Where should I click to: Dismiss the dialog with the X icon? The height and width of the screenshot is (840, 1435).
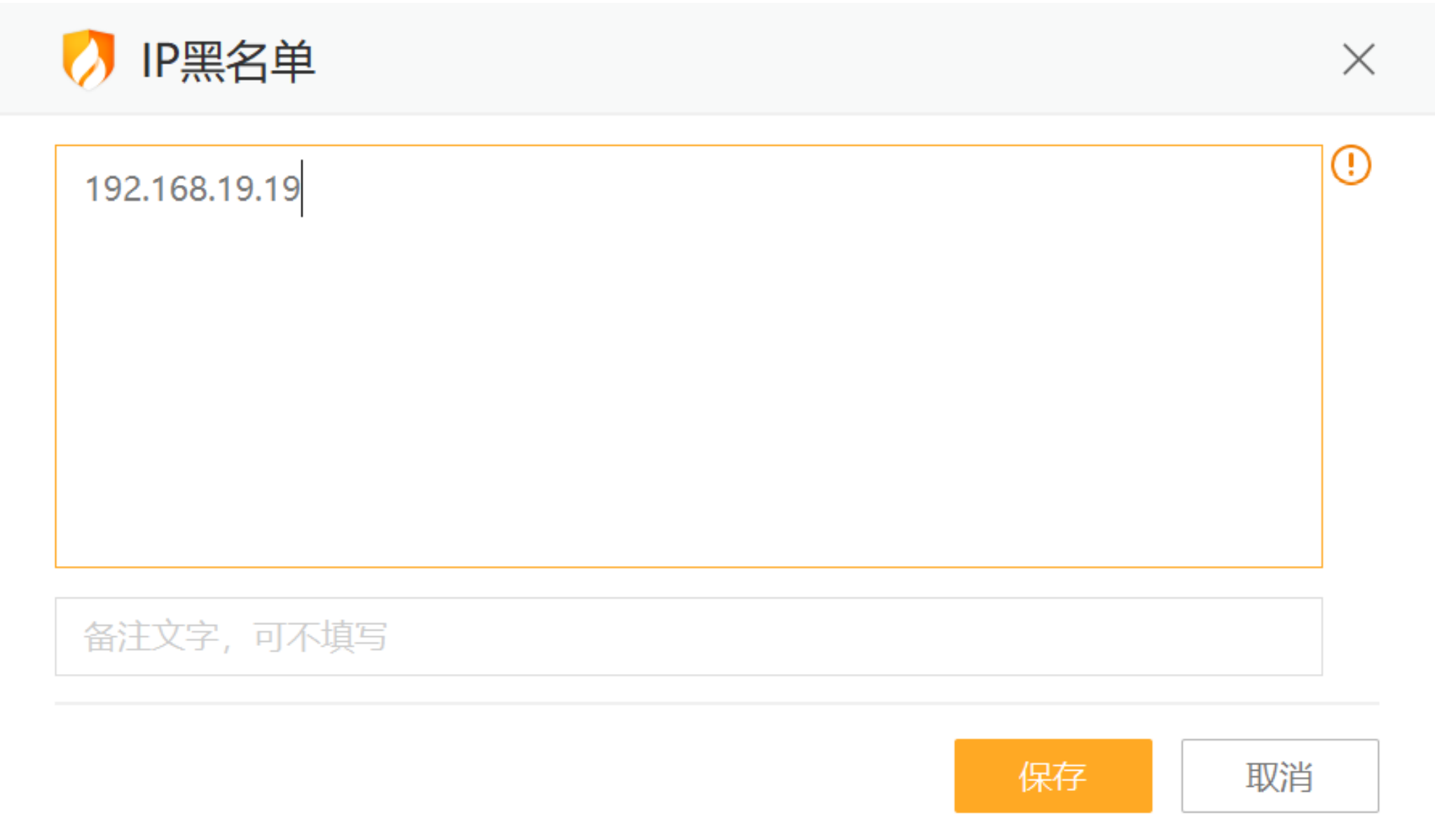(x=1359, y=59)
